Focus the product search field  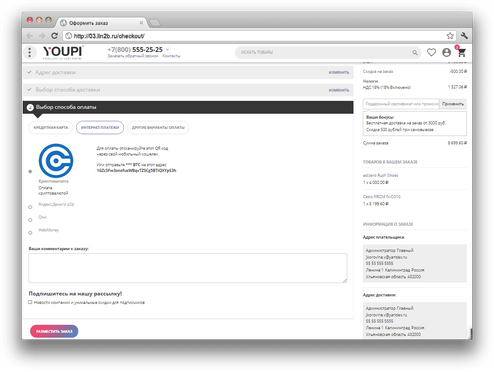pyautogui.click(x=323, y=52)
